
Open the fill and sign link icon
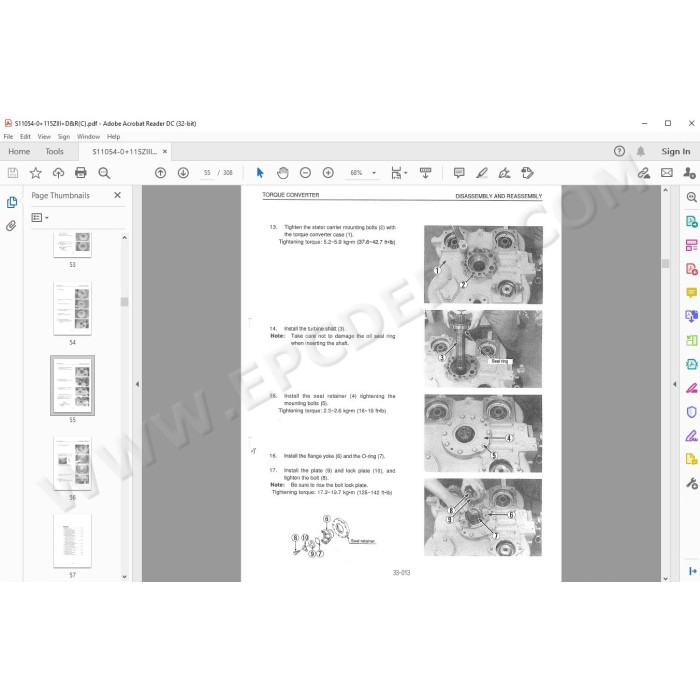[x=643, y=173]
